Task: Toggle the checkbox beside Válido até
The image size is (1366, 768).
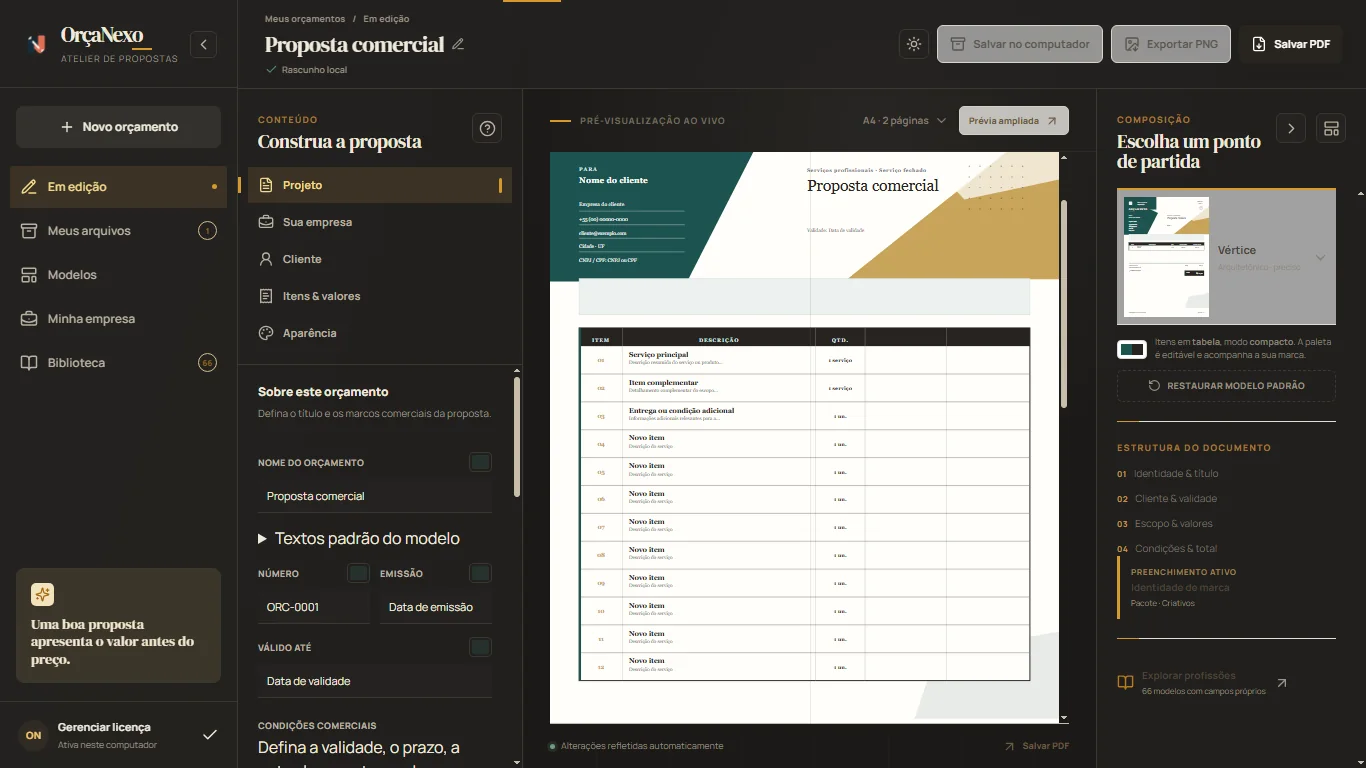Action: click(x=480, y=647)
